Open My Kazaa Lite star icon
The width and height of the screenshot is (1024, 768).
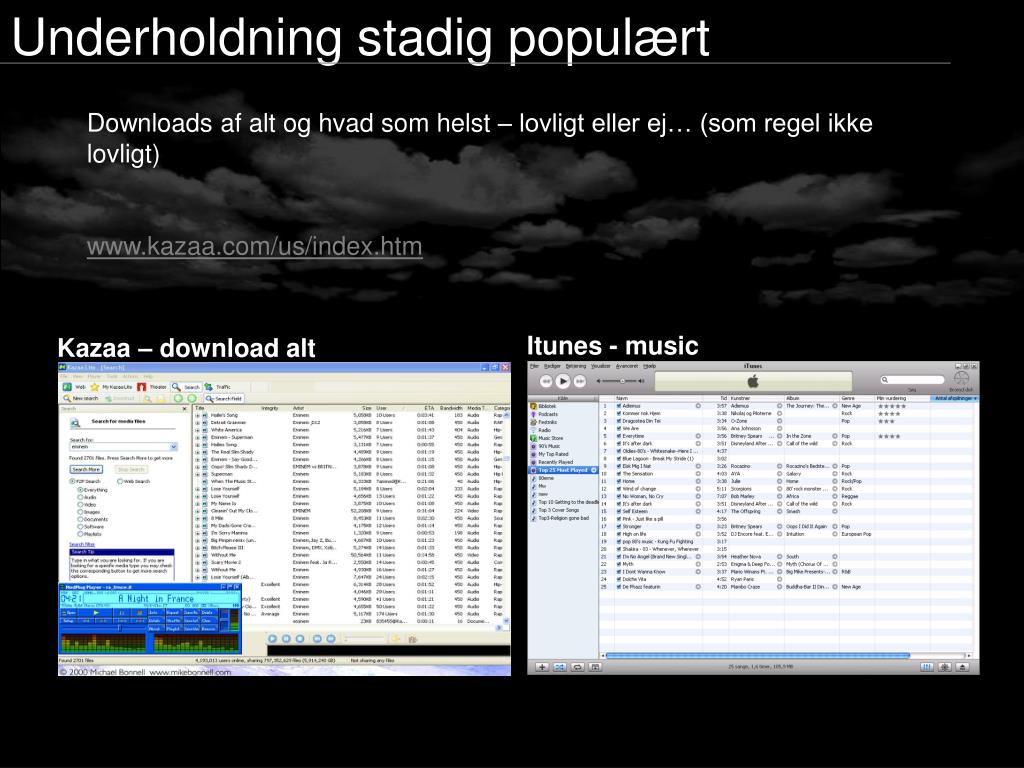(x=95, y=387)
